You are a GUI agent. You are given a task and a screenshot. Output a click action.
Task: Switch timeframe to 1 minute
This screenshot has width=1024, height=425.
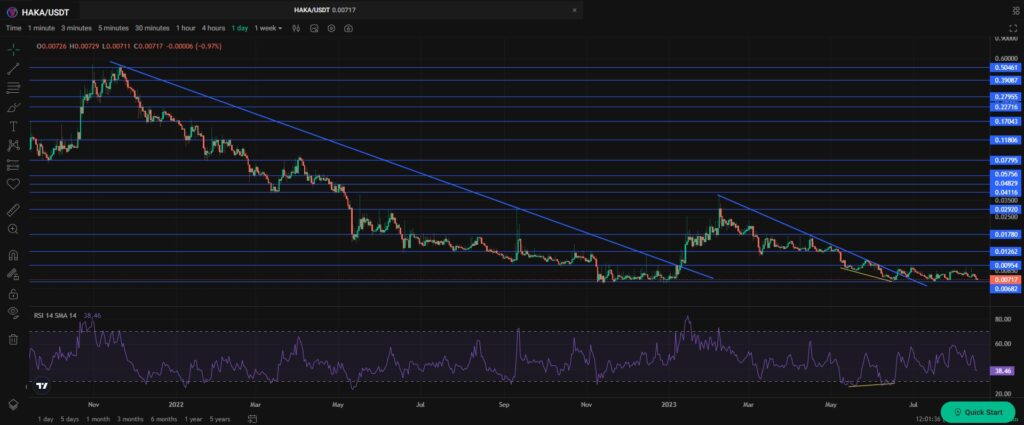[41, 28]
